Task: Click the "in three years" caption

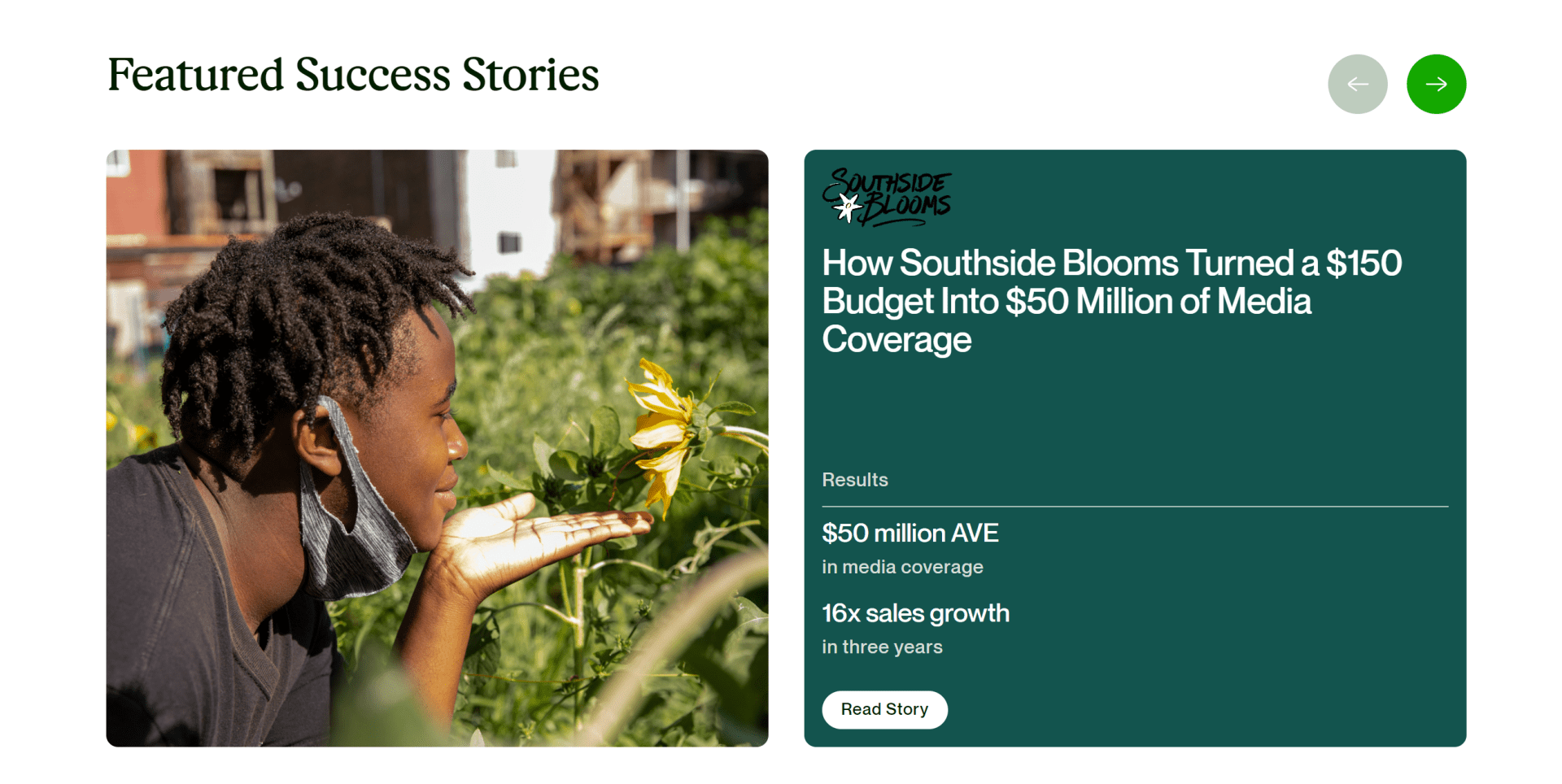Action: coord(882,647)
